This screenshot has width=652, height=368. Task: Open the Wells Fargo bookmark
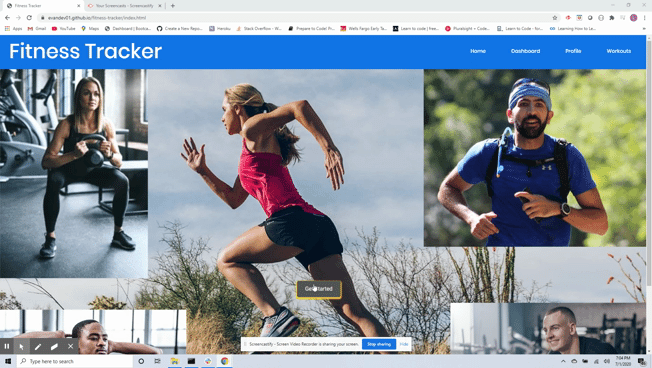click(363, 29)
